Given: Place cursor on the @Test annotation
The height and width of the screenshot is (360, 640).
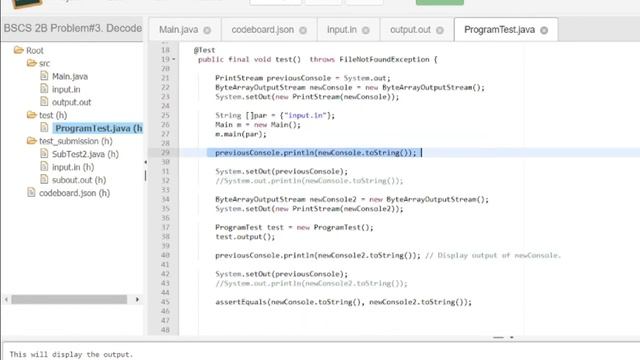Looking at the screenshot, I should 204,50.
